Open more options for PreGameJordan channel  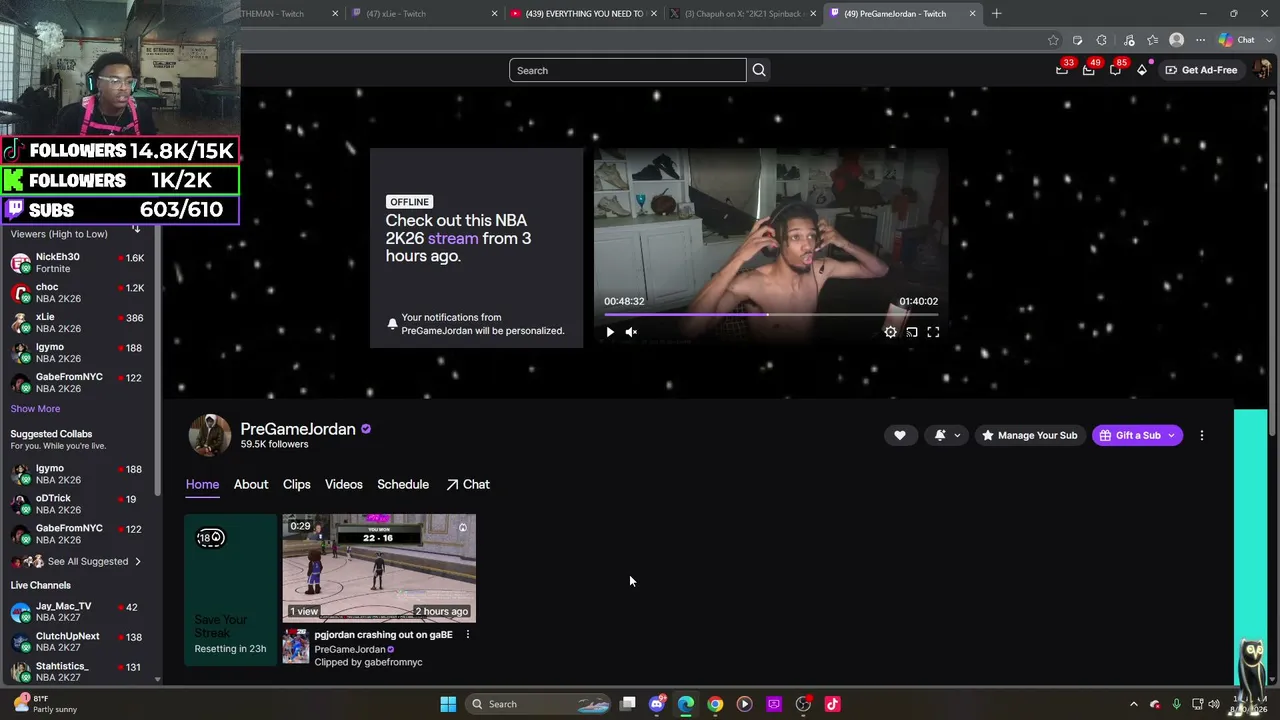[1202, 435]
